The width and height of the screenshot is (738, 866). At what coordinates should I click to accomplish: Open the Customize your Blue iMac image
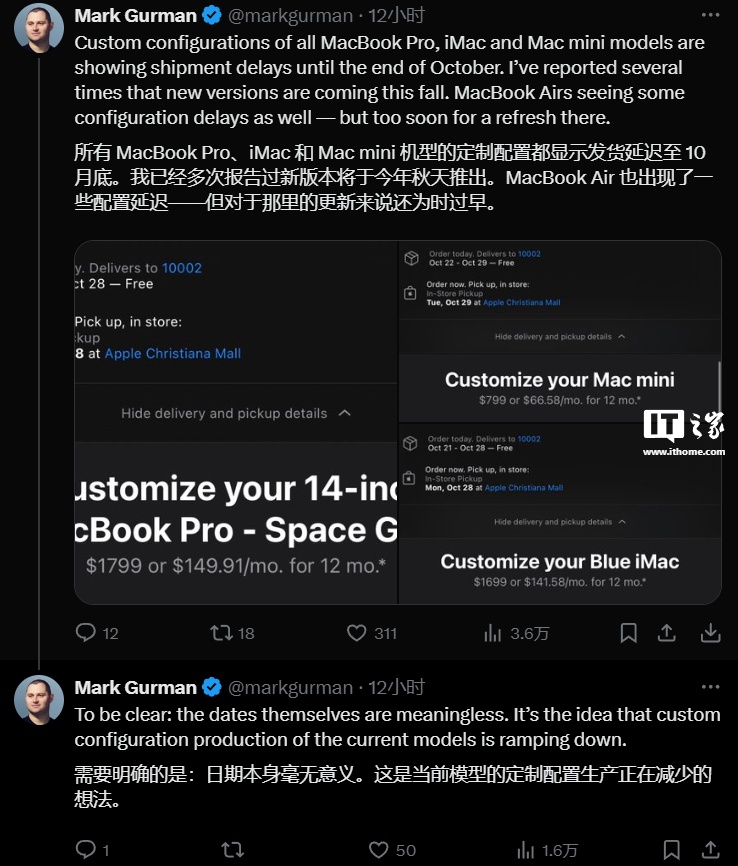tap(559, 513)
